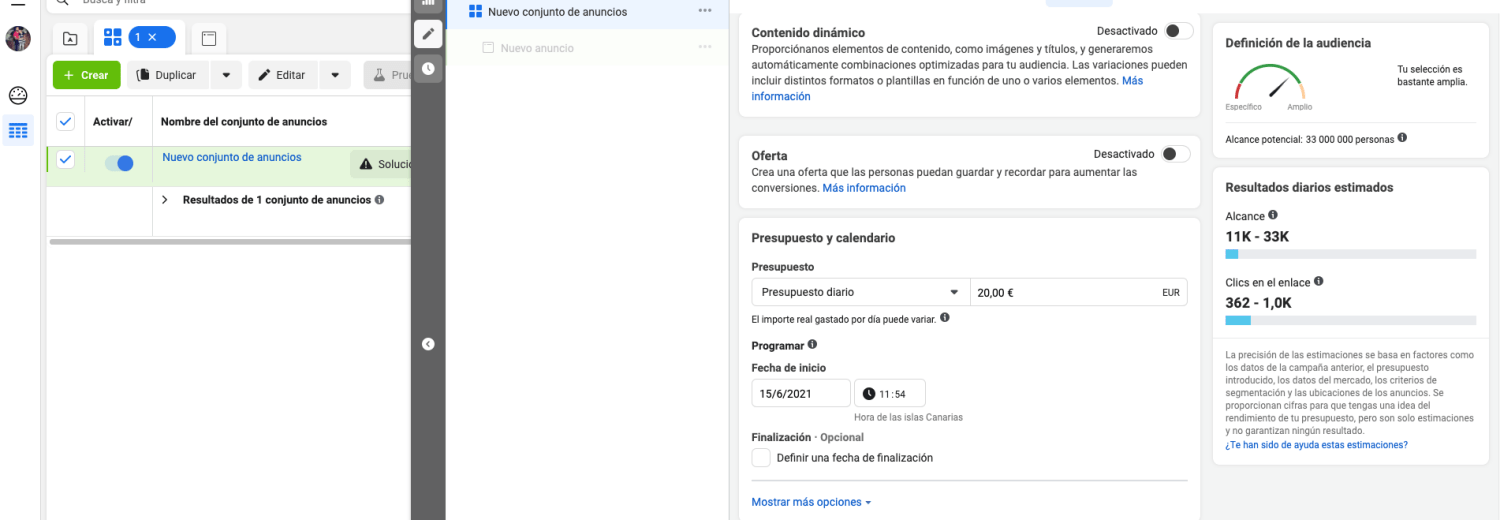This screenshot has width=1500, height=520.
Task: Enable the Oferta switch
Action: coord(1176,154)
